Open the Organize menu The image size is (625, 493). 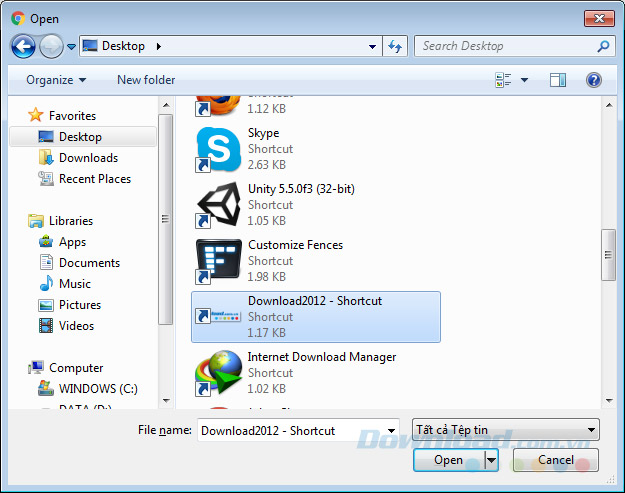[x=56, y=80]
